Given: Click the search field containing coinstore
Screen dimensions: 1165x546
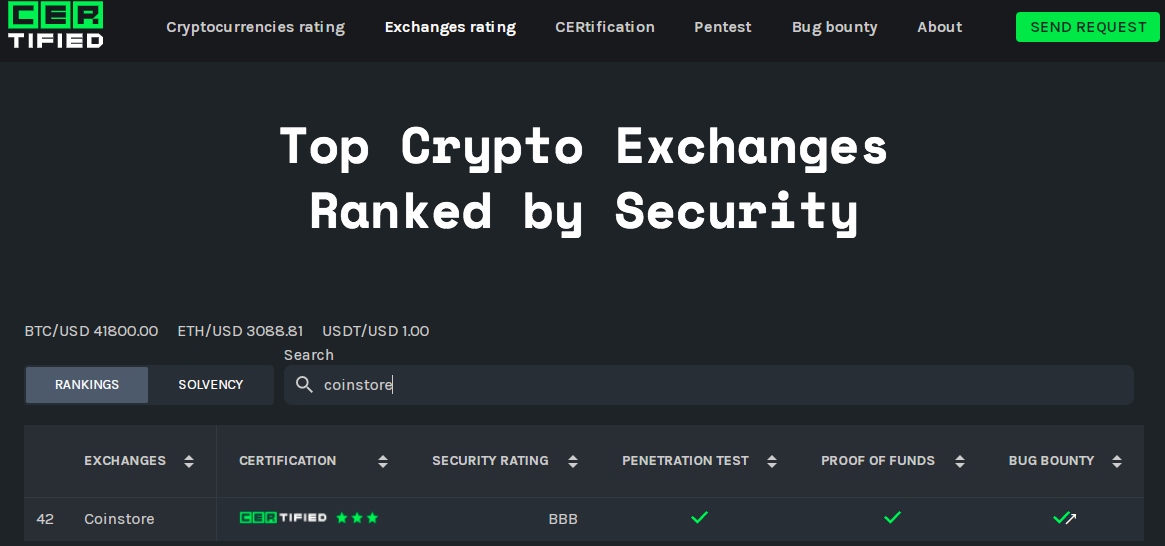Looking at the screenshot, I should pyautogui.click(x=709, y=385).
